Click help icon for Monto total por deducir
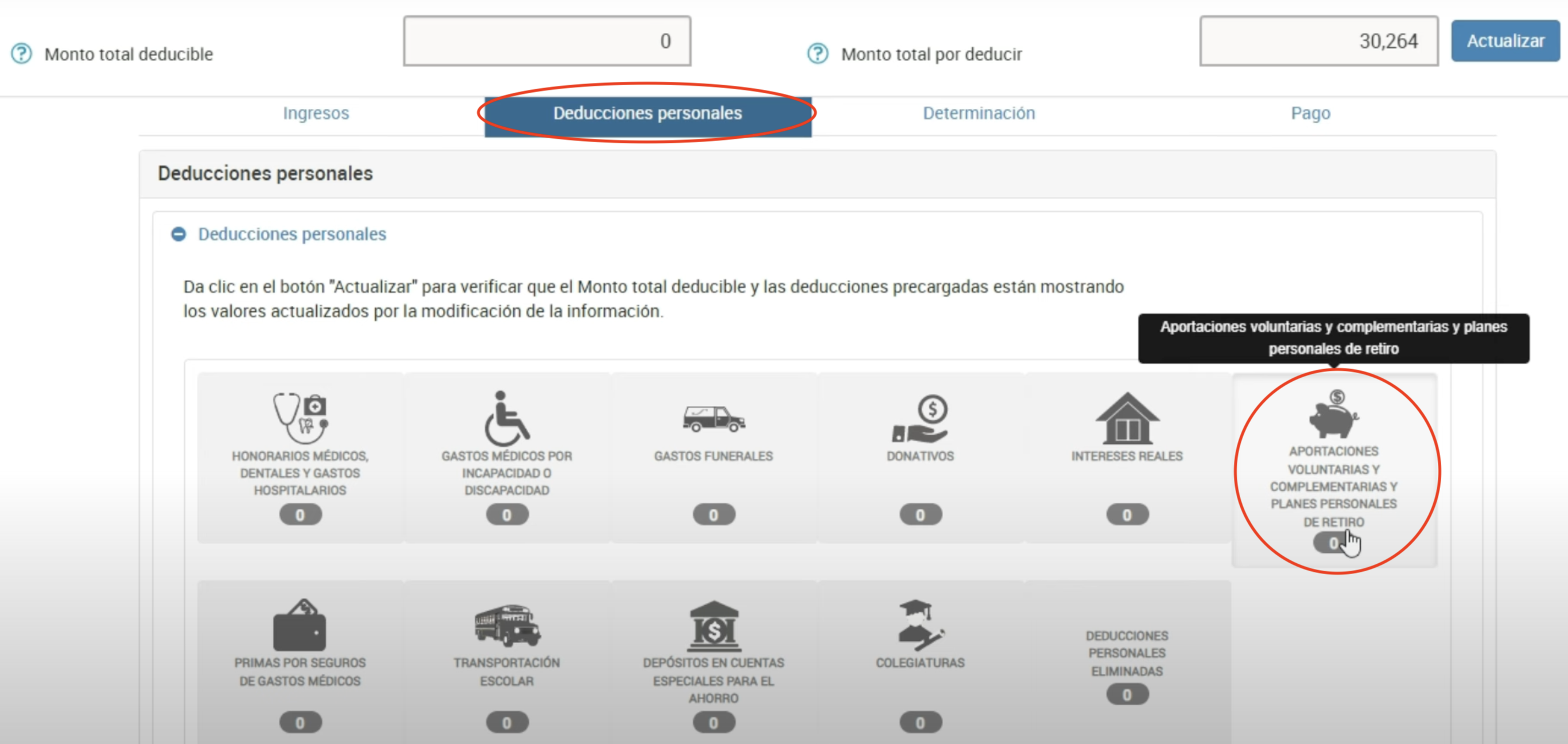1568x744 pixels. pyautogui.click(x=817, y=54)
